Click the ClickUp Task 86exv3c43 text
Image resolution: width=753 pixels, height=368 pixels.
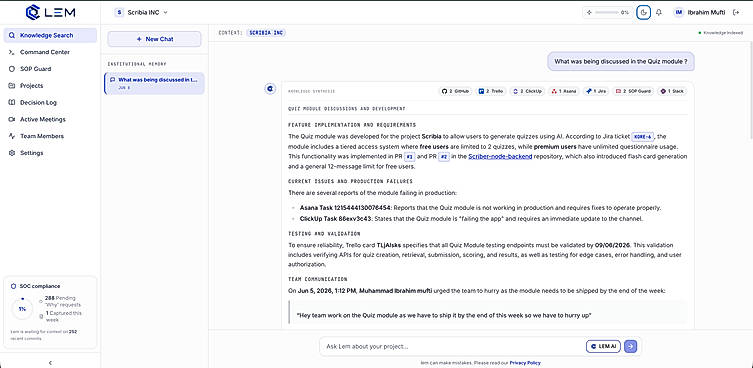(x=336, y=219)
